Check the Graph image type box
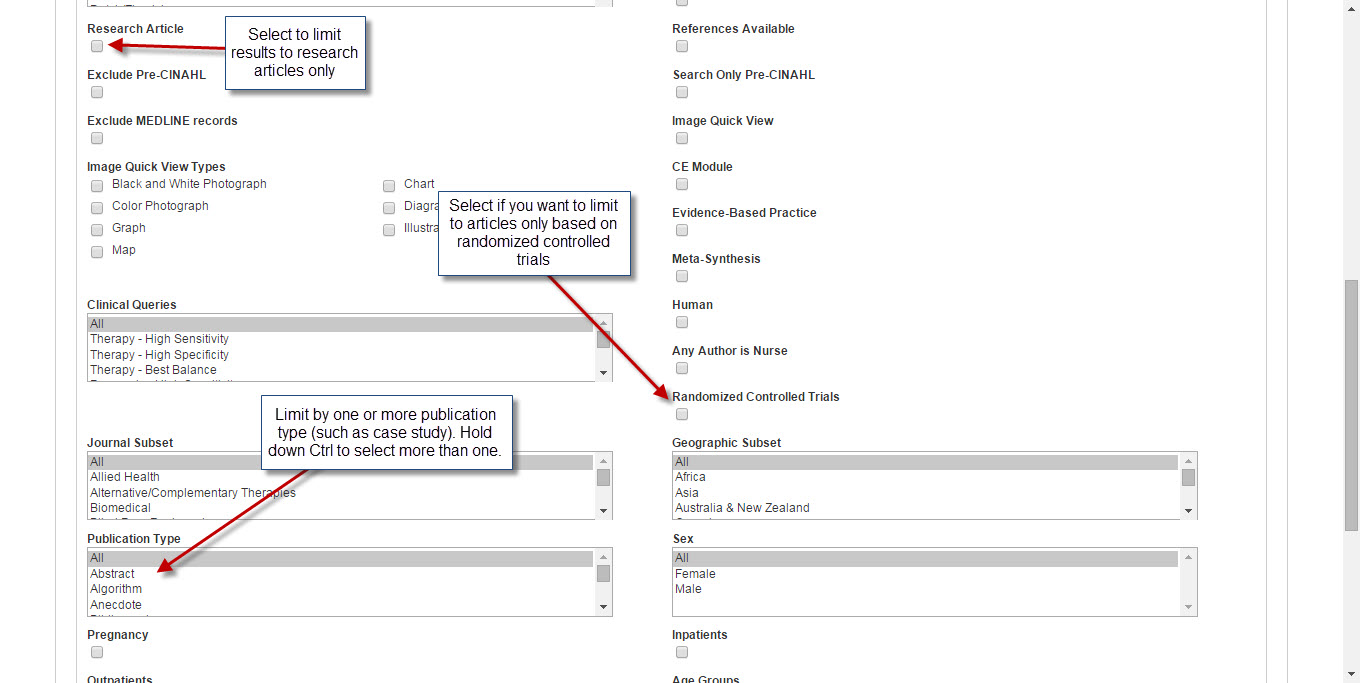1360x683 pixels. (97, 230)
